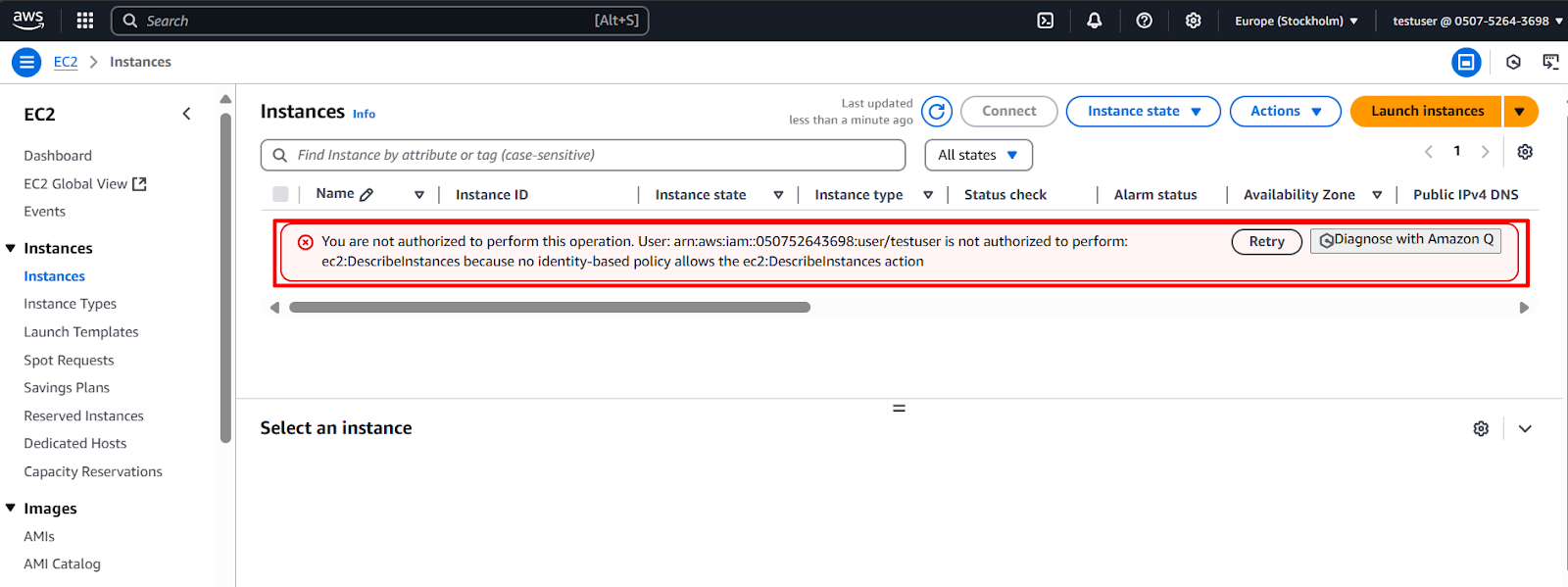The width and height of the screenshot is (1568, 587).
Task: Open the All states dropdown
Action: [978, 155]
